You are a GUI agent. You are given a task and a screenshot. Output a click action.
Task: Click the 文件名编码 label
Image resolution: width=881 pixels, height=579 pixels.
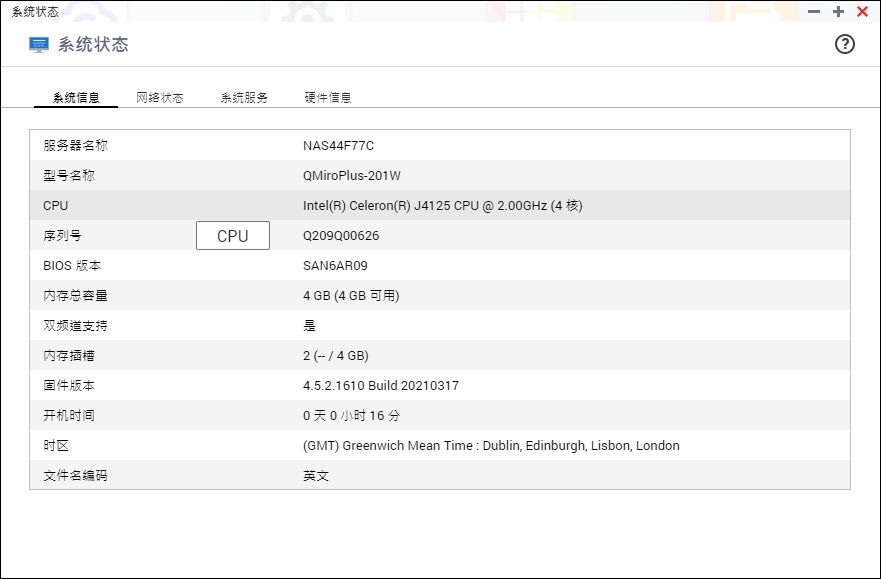click(x=75, y=476)
